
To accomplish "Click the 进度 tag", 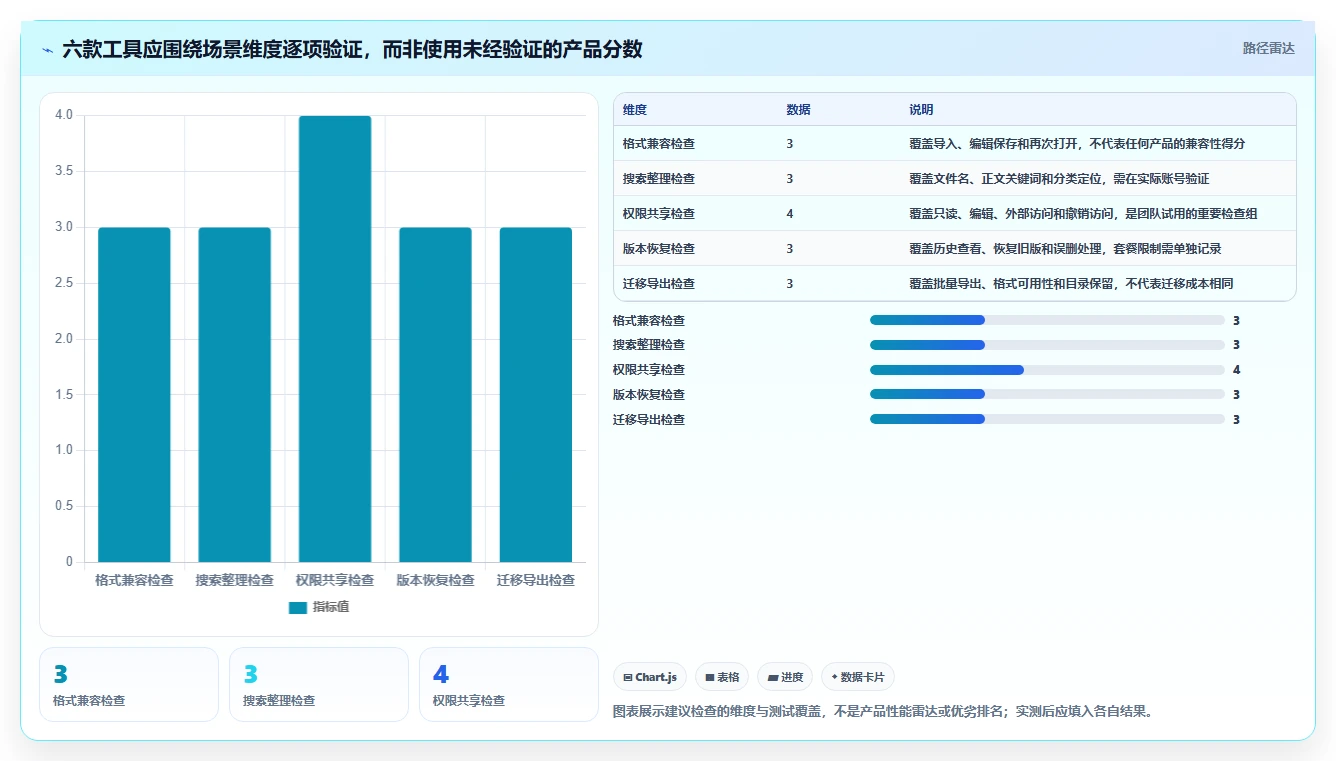I will [x=785, y=677].
